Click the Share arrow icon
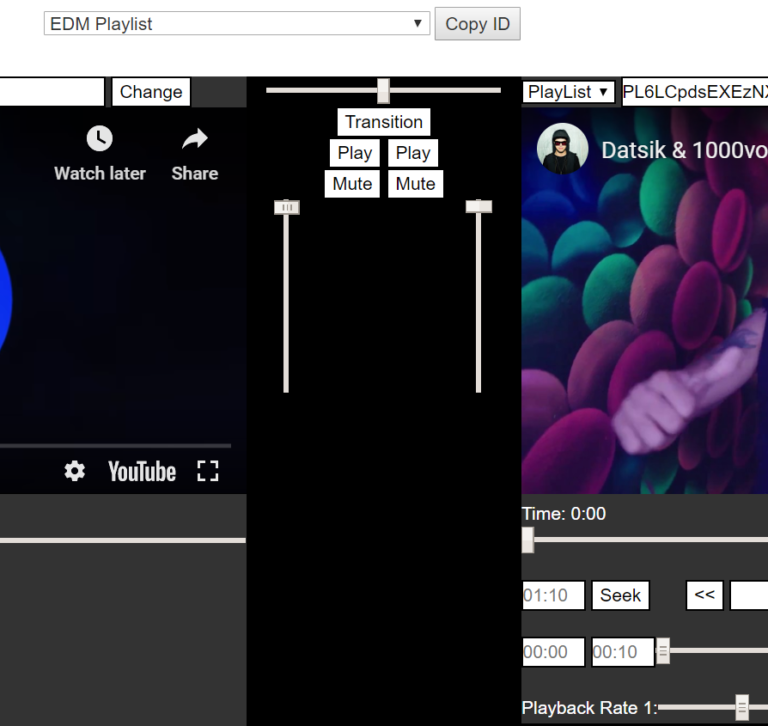768x726 pixels. coord(195,139)
